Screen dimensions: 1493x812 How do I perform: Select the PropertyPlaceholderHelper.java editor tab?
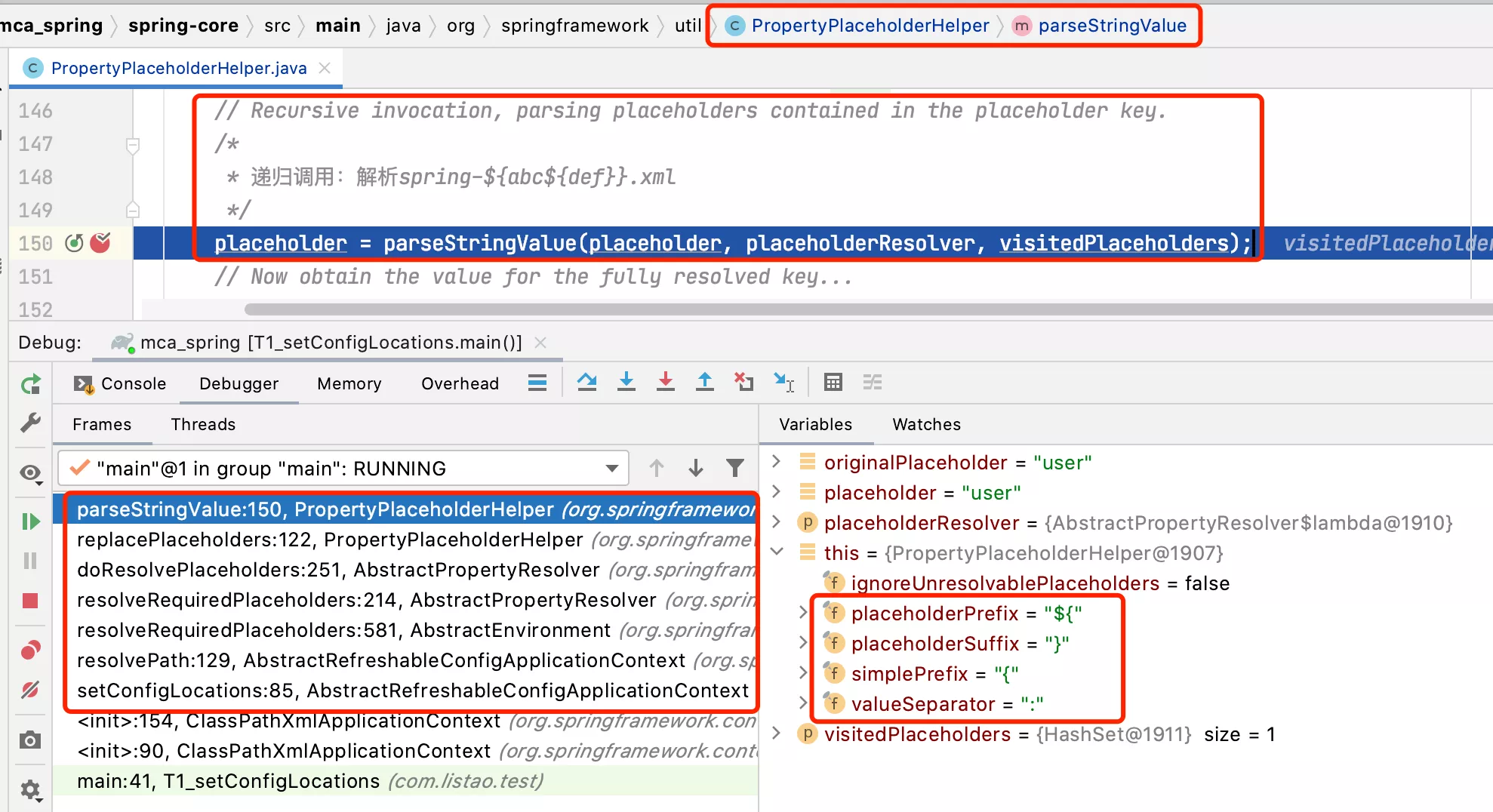coord(177,68)
